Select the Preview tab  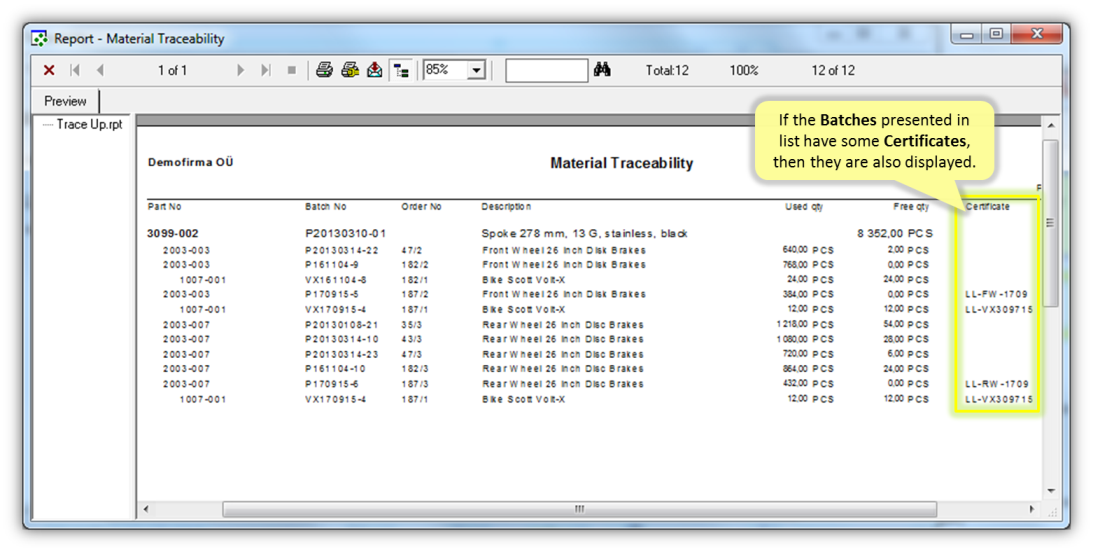coord(66,101)
